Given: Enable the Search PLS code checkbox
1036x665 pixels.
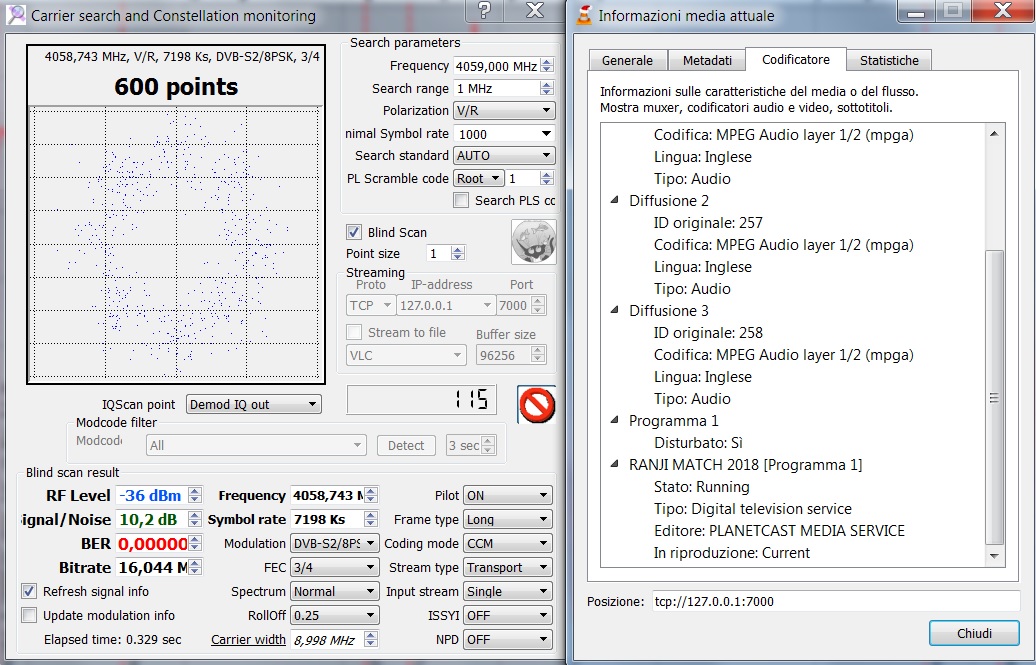Looking at the screenshot, I should coord(461,200).
